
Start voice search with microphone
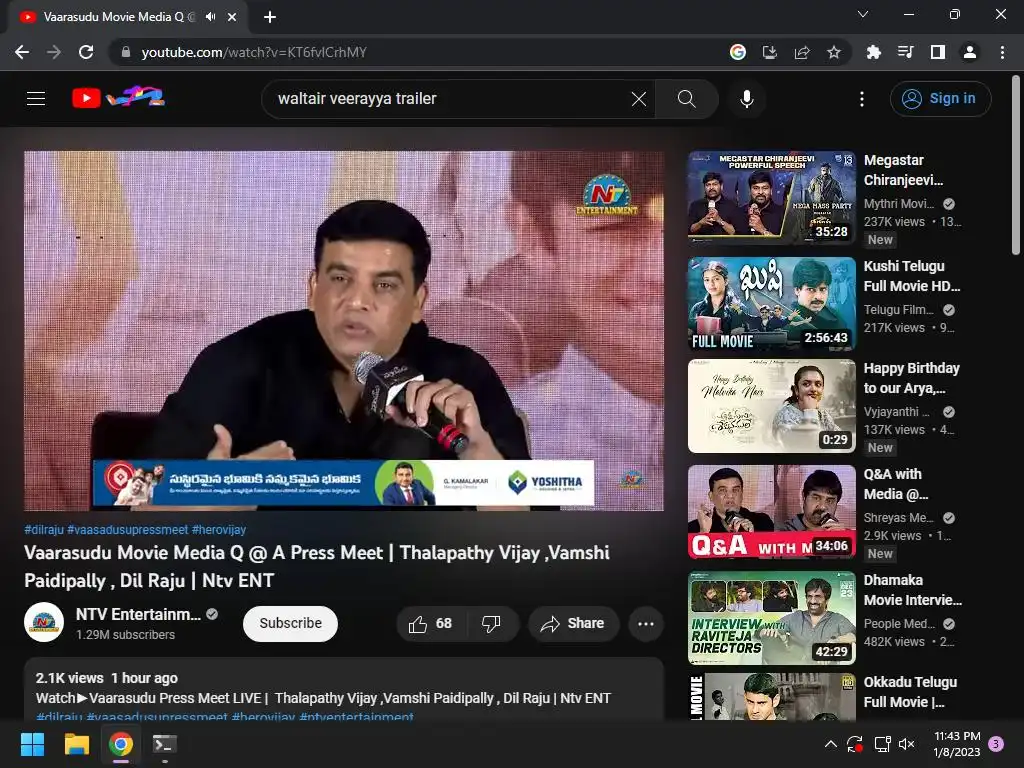pos(746,99)
